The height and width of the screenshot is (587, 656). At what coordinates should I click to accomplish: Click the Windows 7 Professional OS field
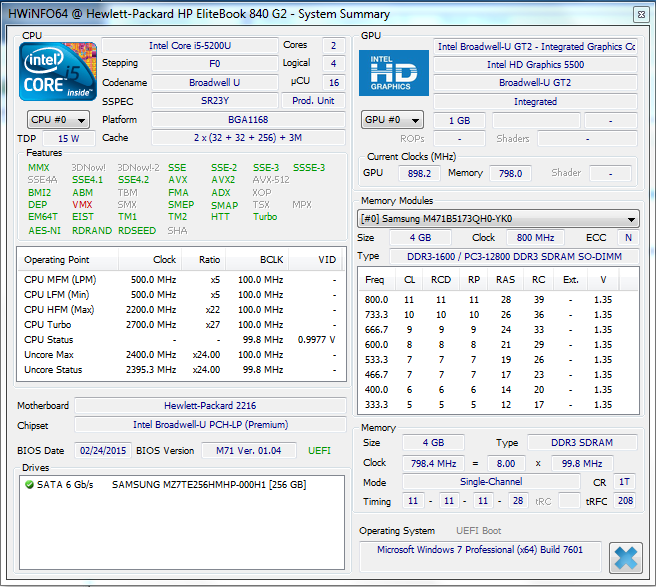pos(480,556)
